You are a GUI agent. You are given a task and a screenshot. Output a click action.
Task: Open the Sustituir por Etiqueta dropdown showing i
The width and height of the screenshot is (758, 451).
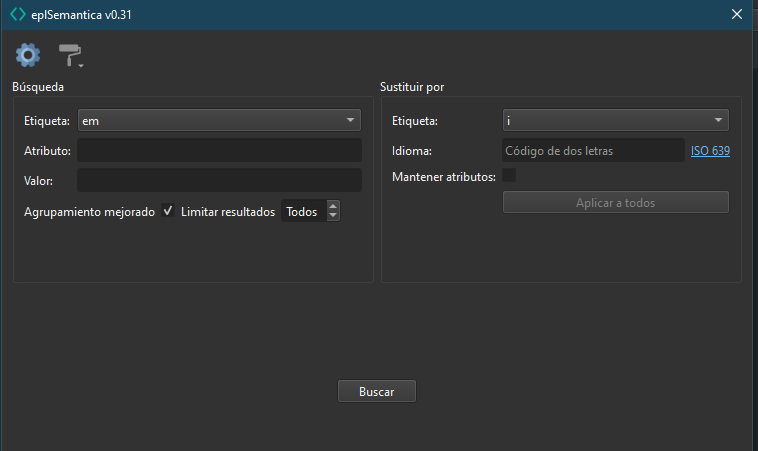(615, 120)
